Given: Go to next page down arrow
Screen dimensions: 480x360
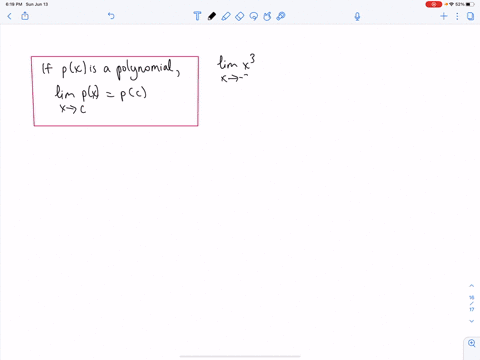Looking at the screenshot, I should click(x=472, y=321).
